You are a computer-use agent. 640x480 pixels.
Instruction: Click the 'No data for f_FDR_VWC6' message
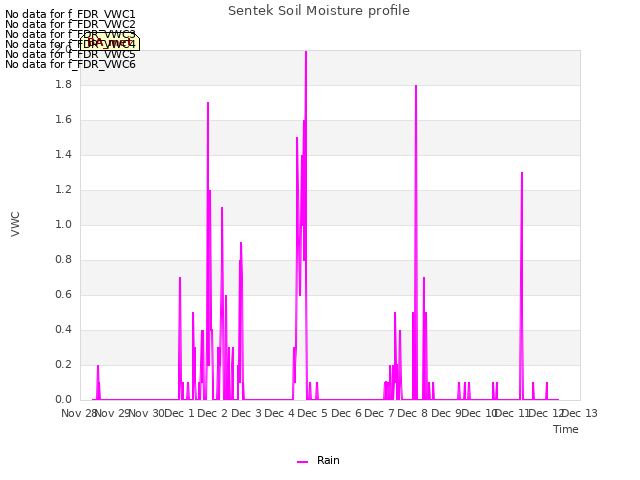coord(70,64)
